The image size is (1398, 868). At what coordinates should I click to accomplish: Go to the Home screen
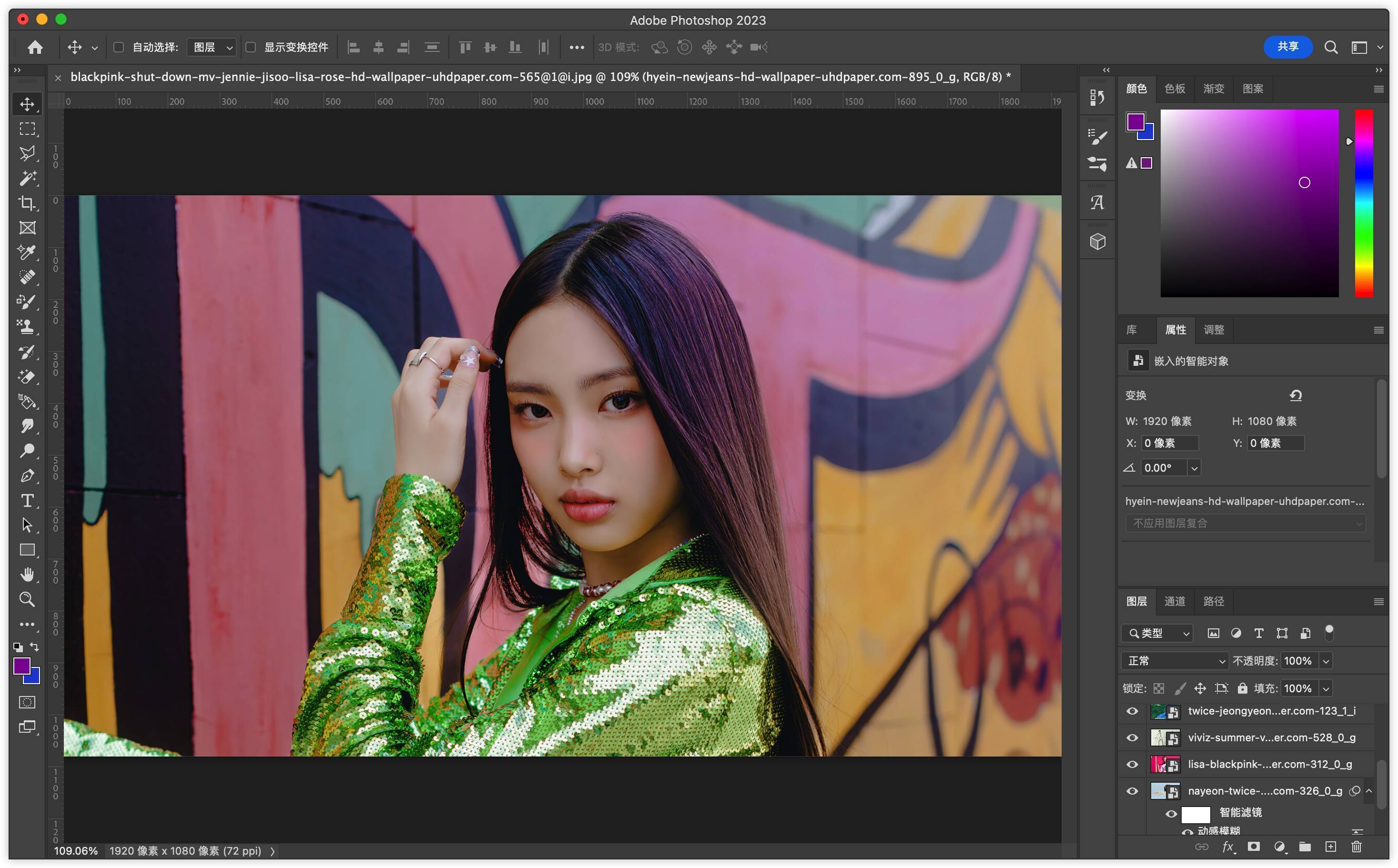tap(35, 47)
